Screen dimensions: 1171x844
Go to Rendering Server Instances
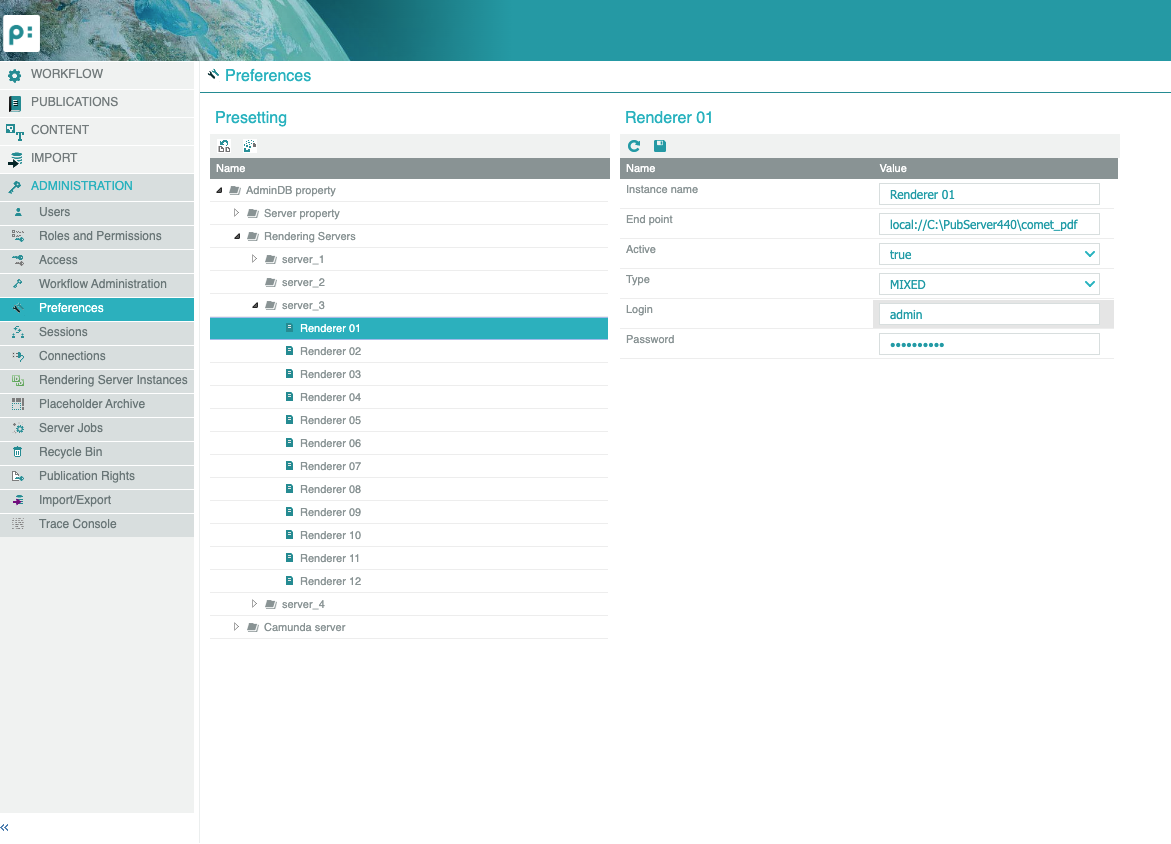(113, 380)
